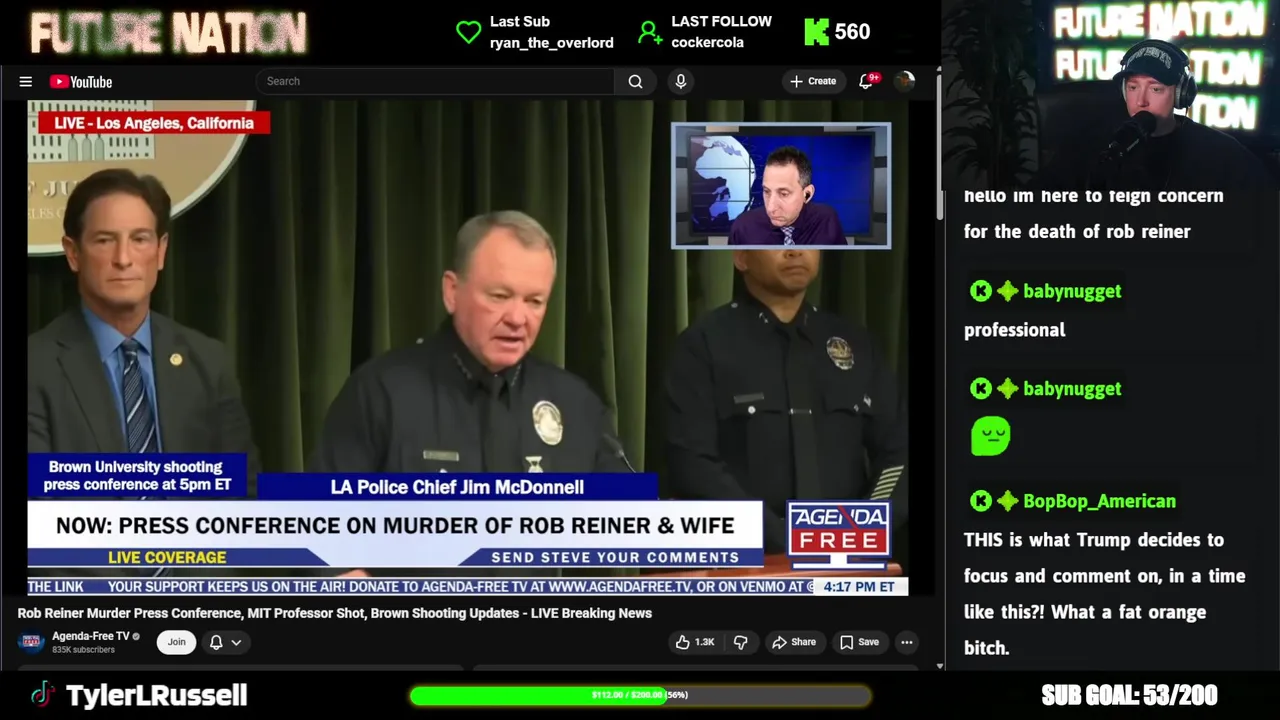Screen dimensions: 1280x720
Task: Click the TikTok logo icon
Action: [42, 695]
